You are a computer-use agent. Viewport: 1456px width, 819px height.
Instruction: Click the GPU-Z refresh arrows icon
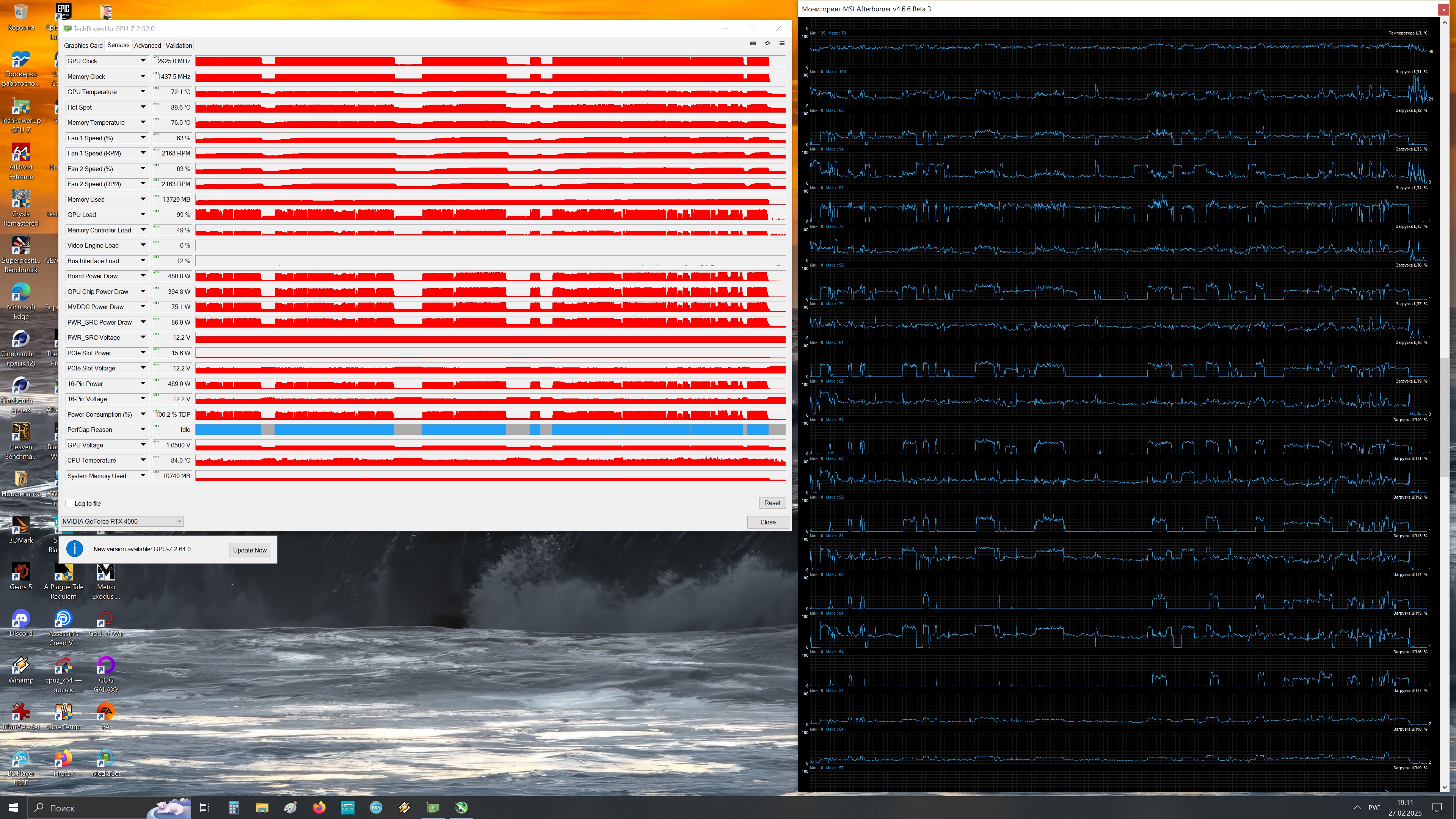coord(767,44)
